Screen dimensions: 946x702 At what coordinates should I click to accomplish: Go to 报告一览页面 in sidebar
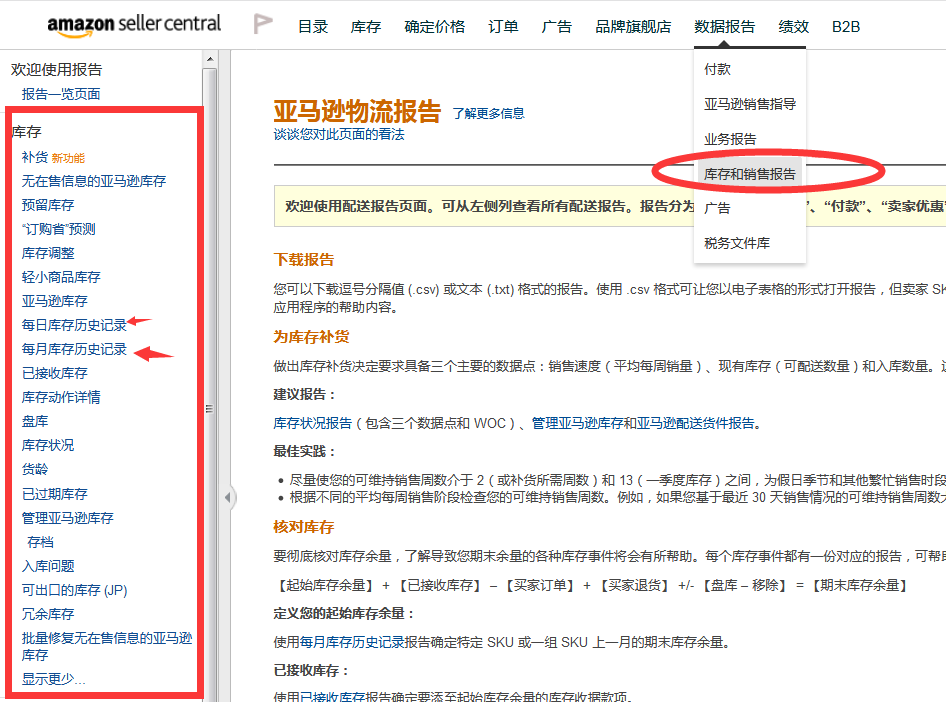click(x=61, y=94)
